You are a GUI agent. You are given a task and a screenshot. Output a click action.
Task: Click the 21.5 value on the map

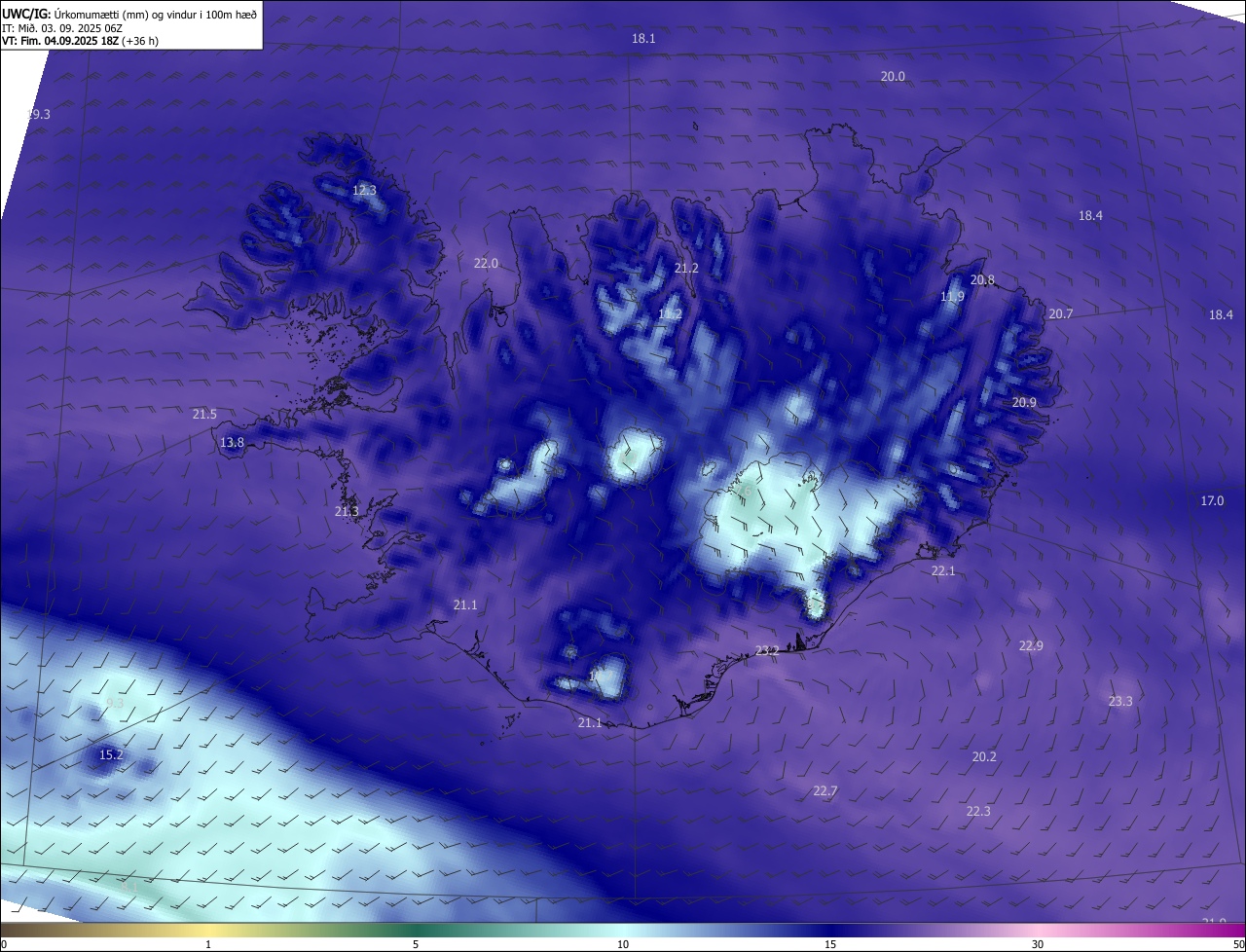coord(204,415)
